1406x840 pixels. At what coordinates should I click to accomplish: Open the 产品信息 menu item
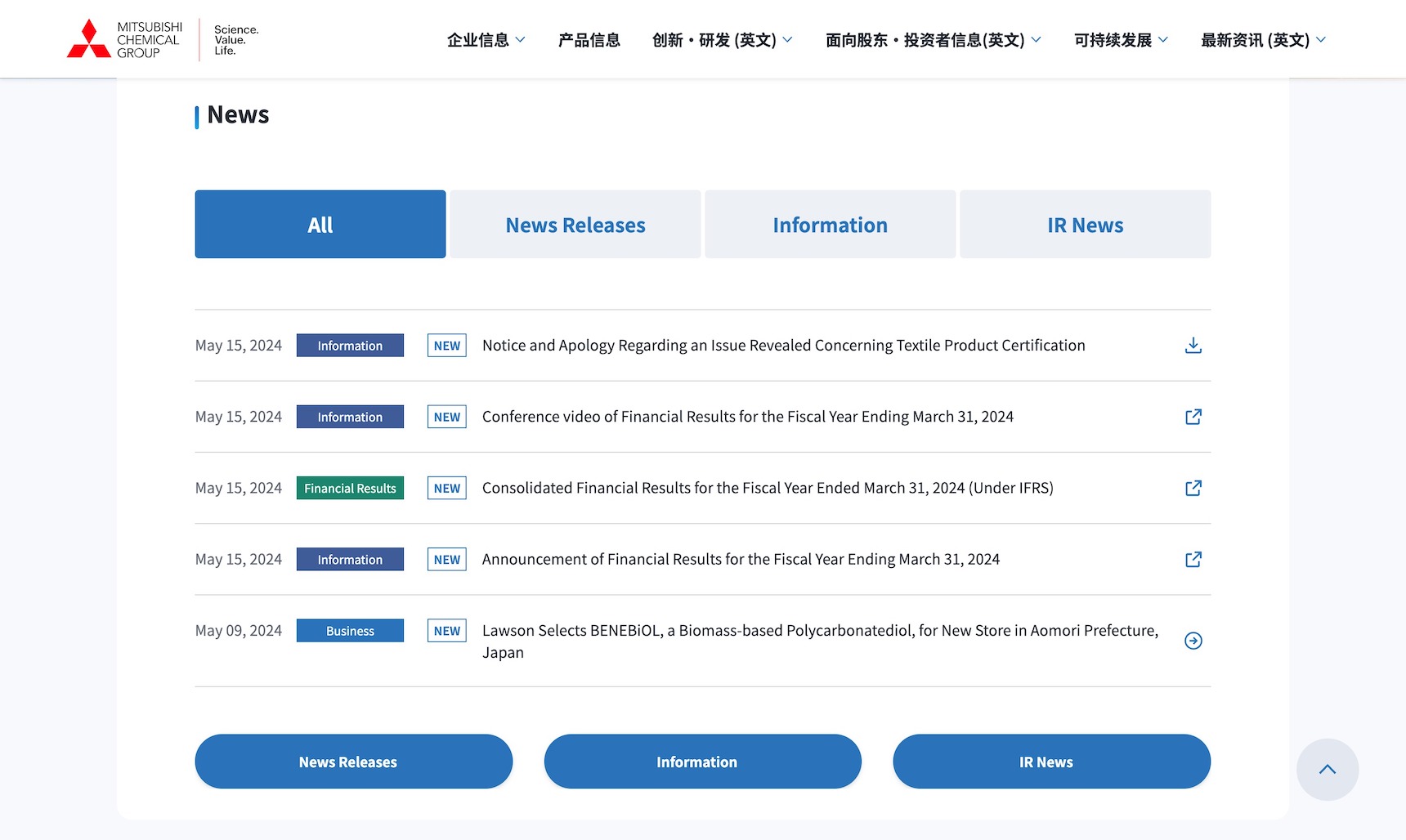(x=589, y=40)
